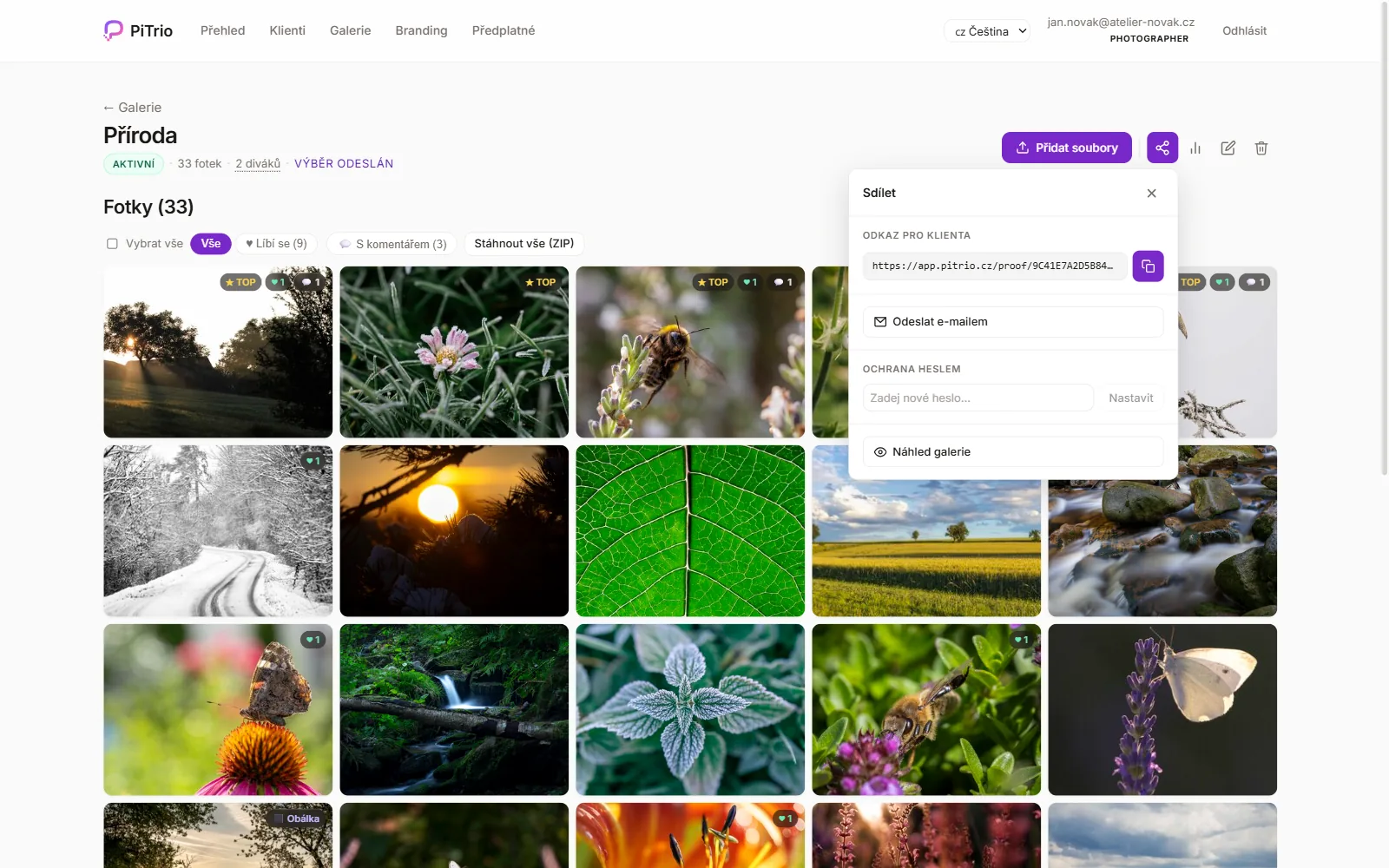
Task: Open the rocky stream photo
Action: point(1162,549)
